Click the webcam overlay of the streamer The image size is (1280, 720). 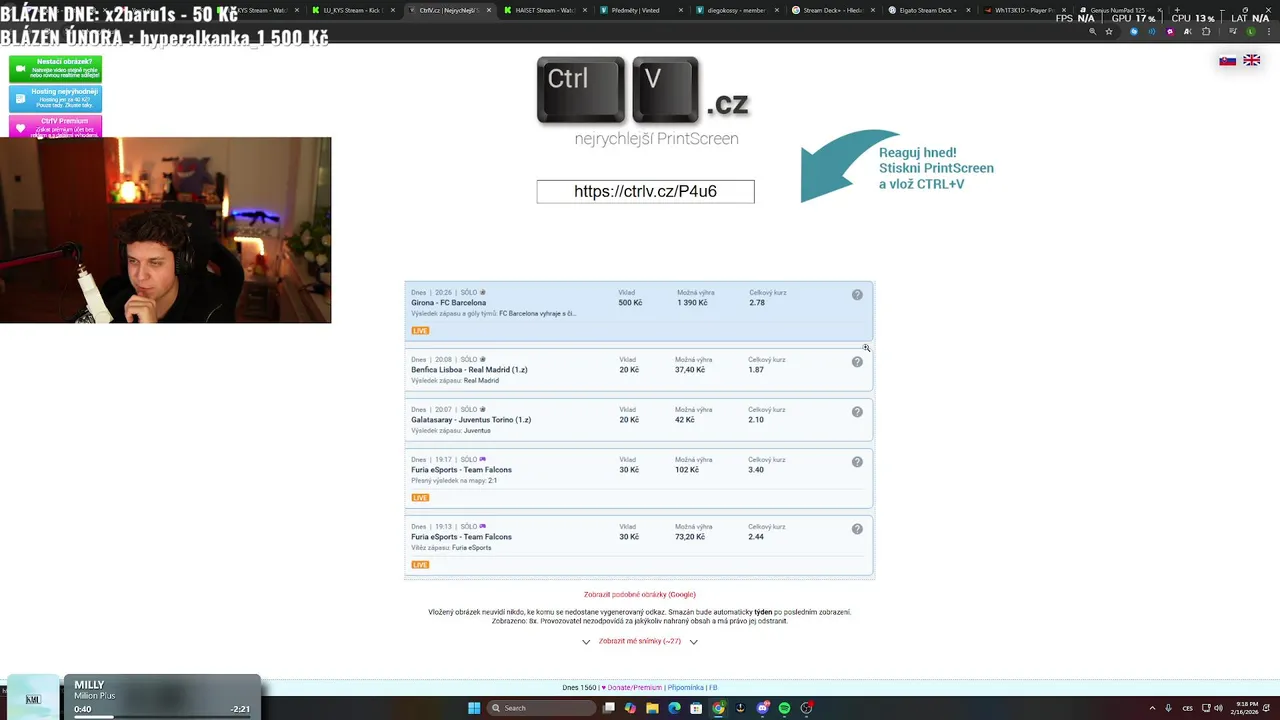(165, 230)
